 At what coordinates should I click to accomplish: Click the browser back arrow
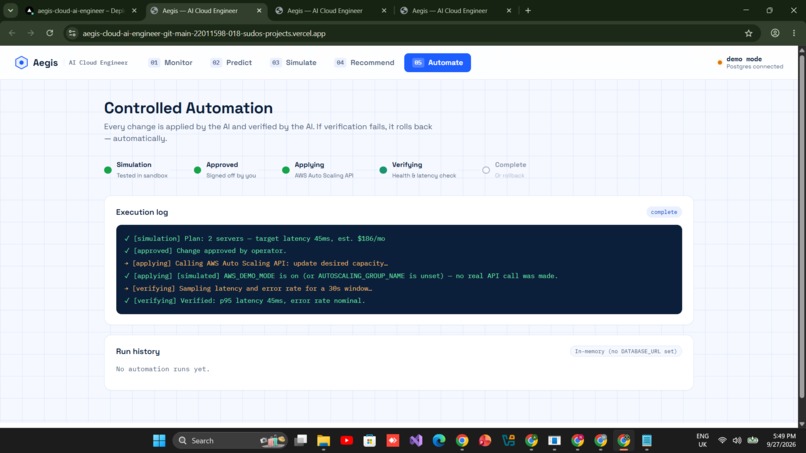tap(12, 33)
